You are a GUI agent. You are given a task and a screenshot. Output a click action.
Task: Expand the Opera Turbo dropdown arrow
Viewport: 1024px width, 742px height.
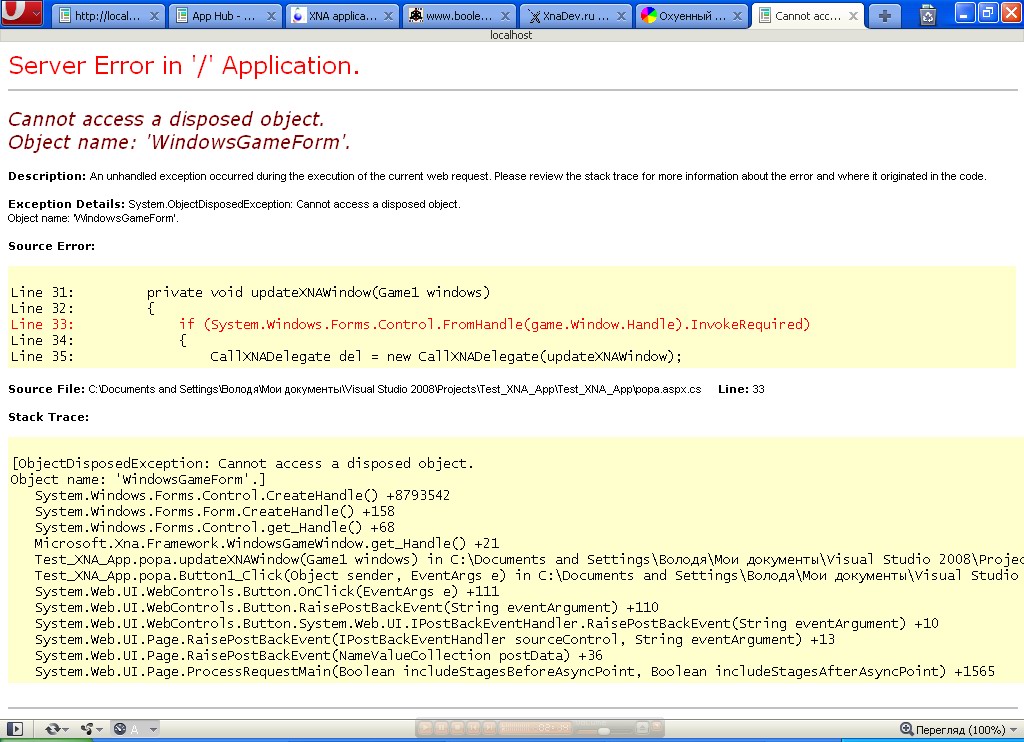[153, 729]
